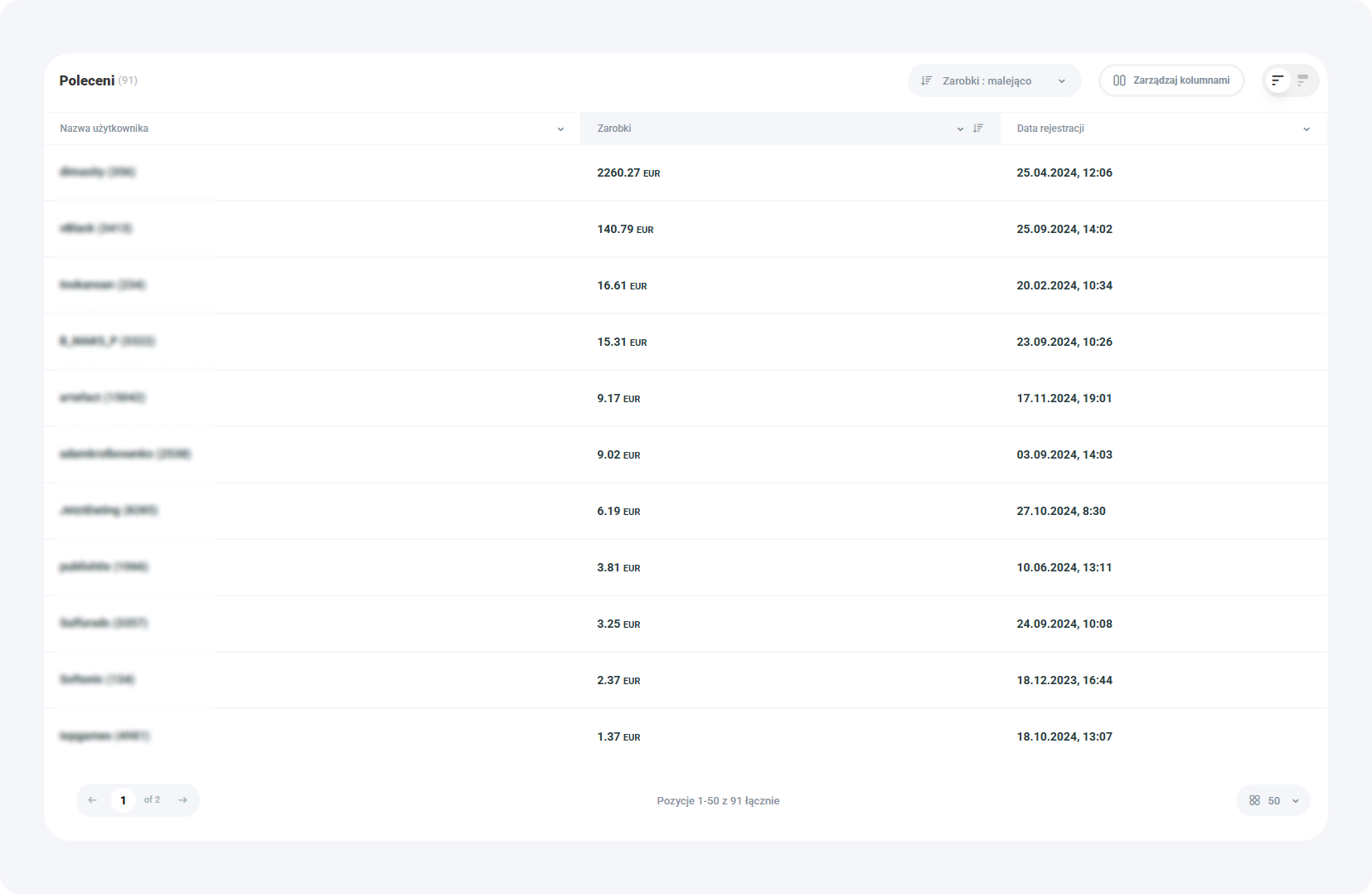
Task: Switch to the comfortable row density view
Action: coord(1277,80)
